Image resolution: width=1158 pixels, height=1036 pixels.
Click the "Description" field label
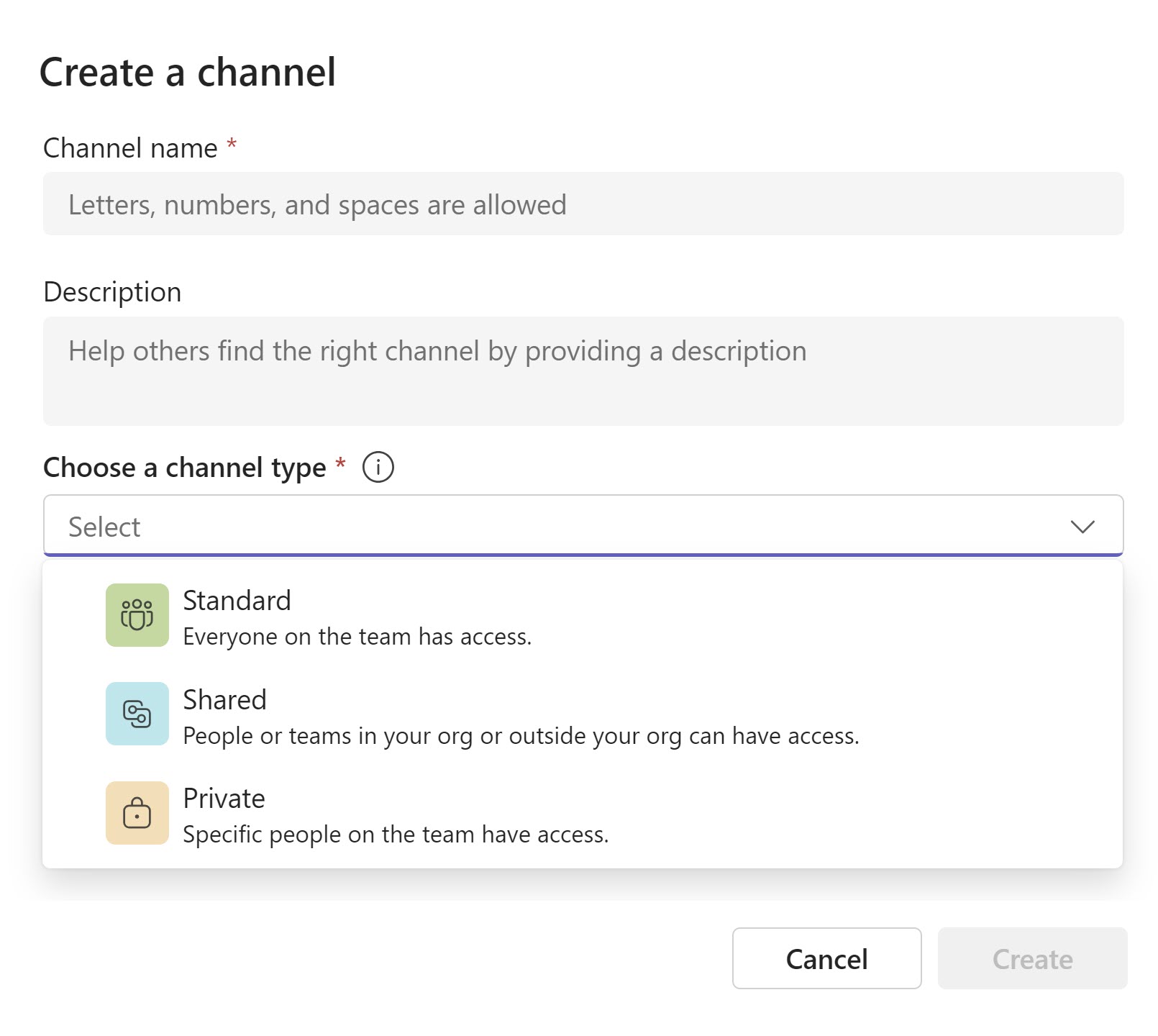tap(112, 292)
